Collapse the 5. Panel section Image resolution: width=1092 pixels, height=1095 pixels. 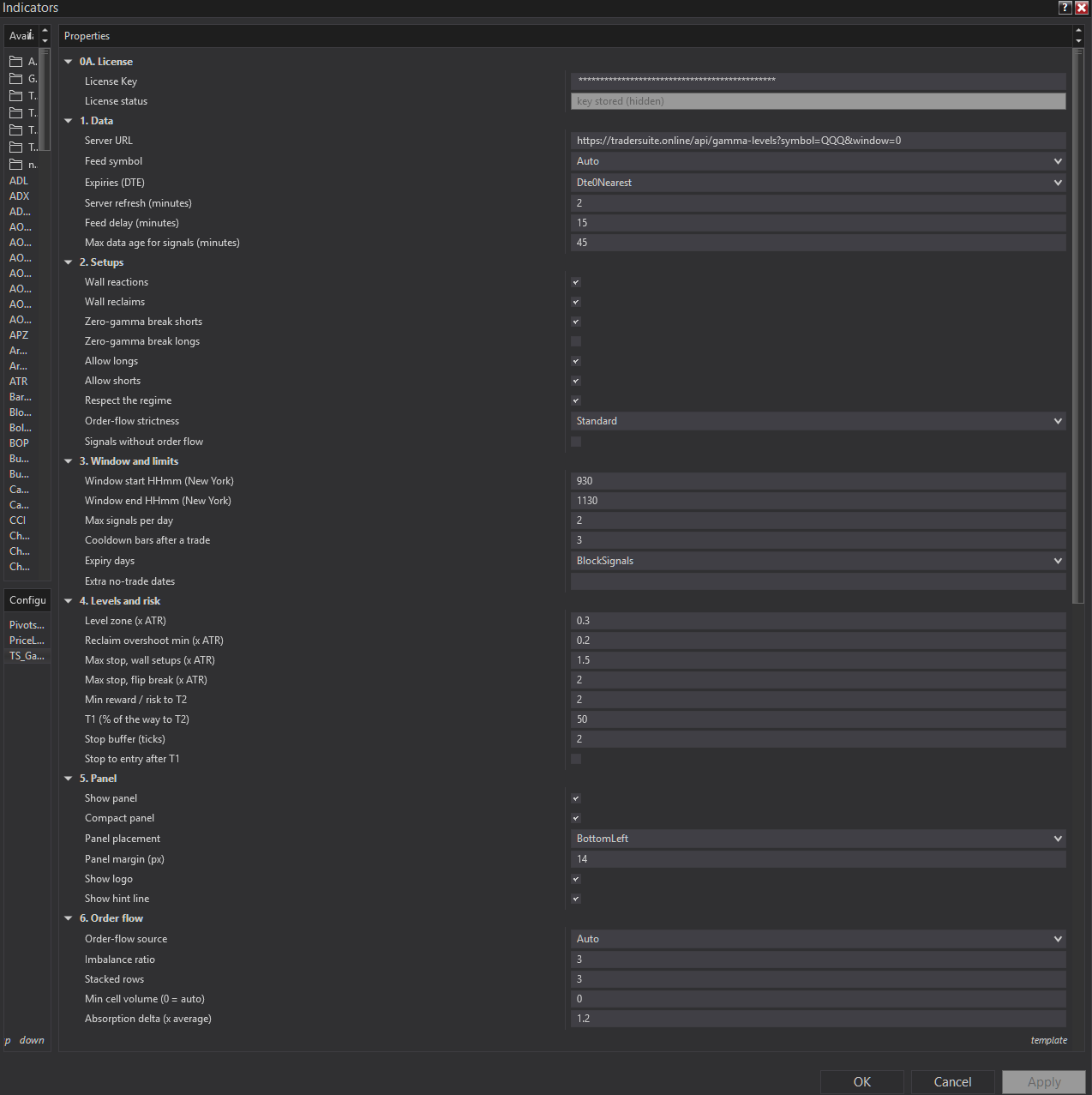point(69,779)
